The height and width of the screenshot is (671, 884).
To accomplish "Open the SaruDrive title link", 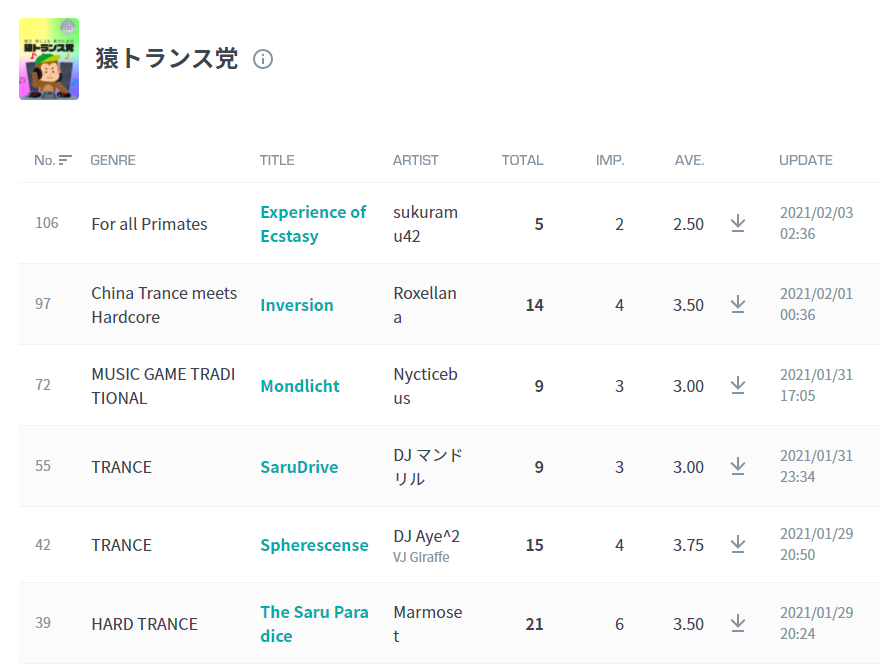I will click(x=299, y=467).
